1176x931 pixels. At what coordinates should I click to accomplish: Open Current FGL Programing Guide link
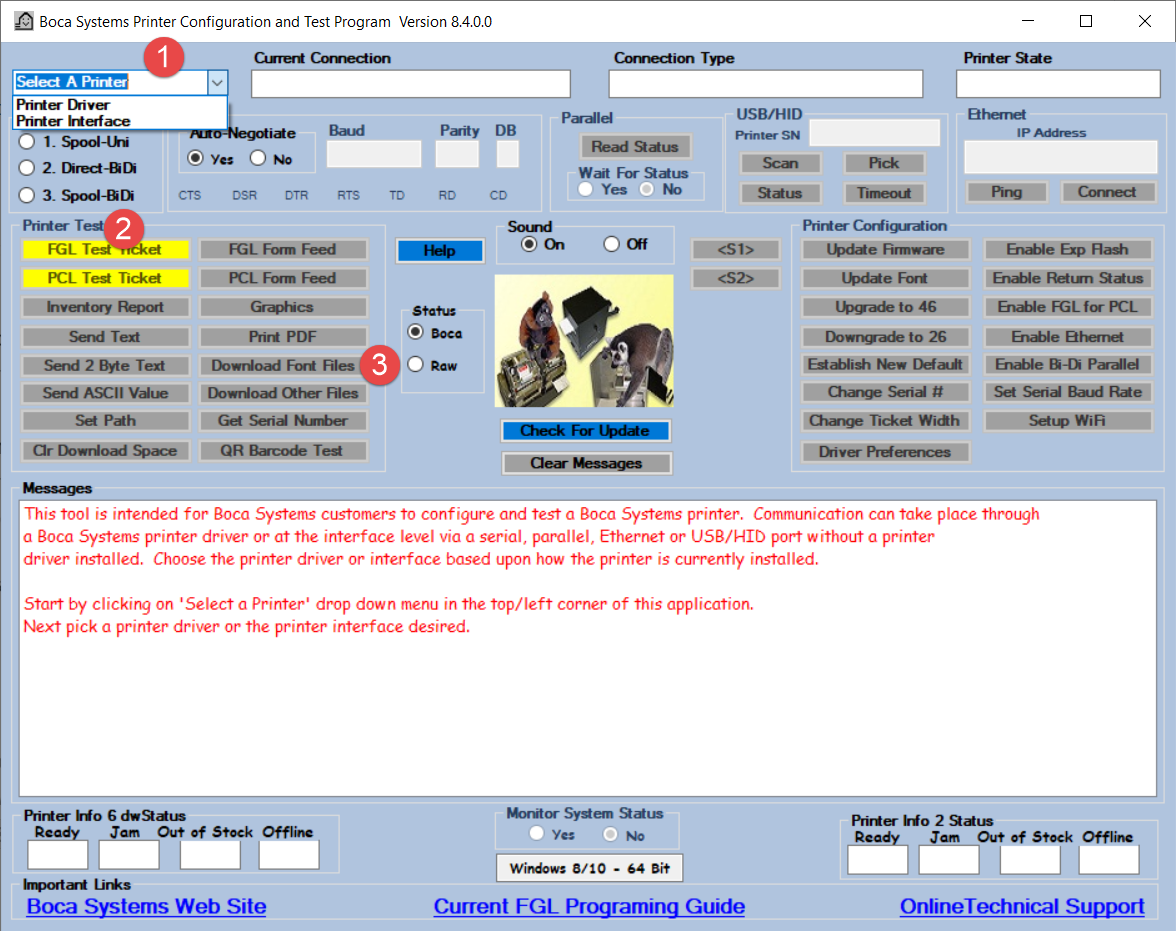pyautogui.click(x=590, y=906)
